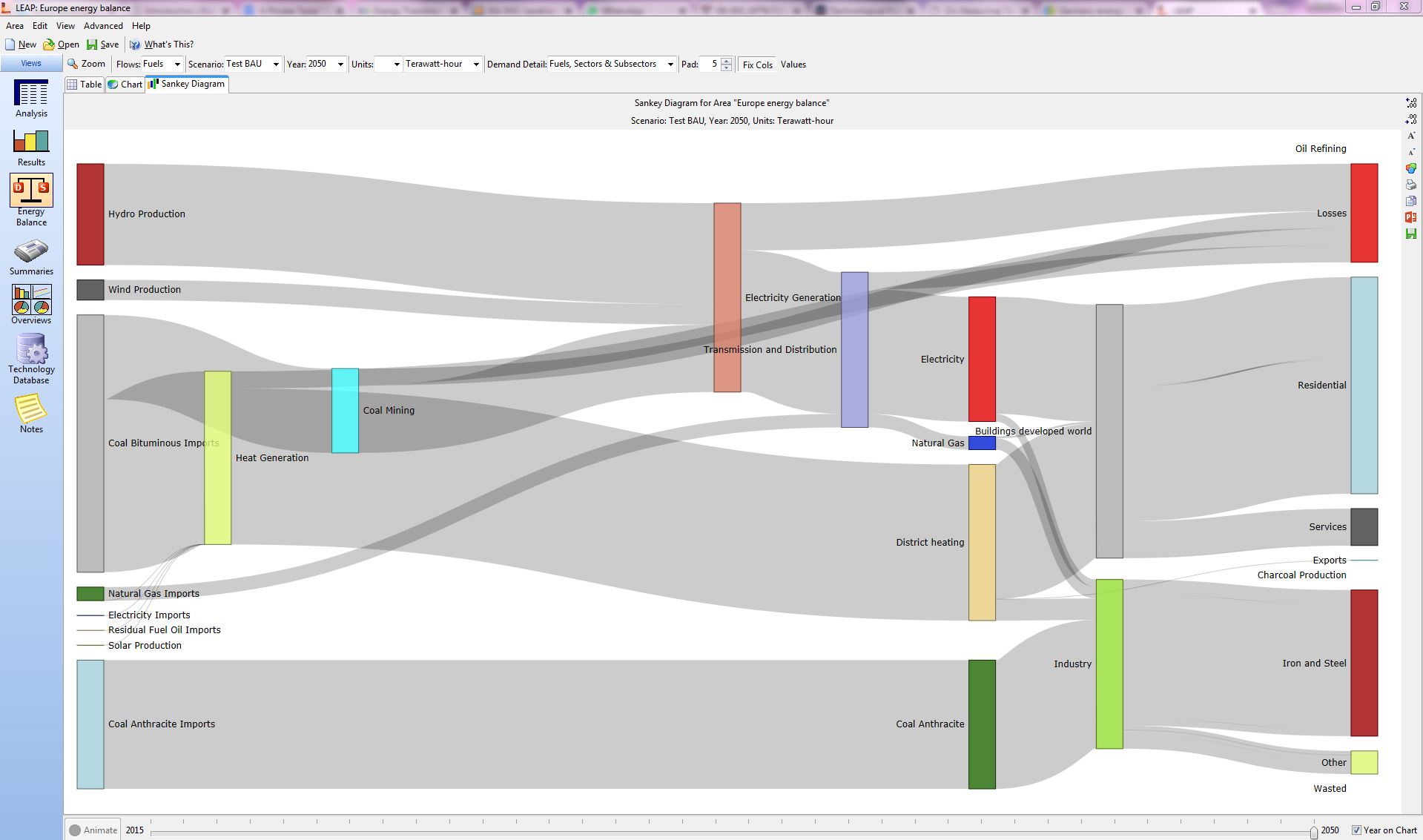Open the Advanced menu
Image resolution: width=1423 pixels, height=840 pixels.
(103, 26)
